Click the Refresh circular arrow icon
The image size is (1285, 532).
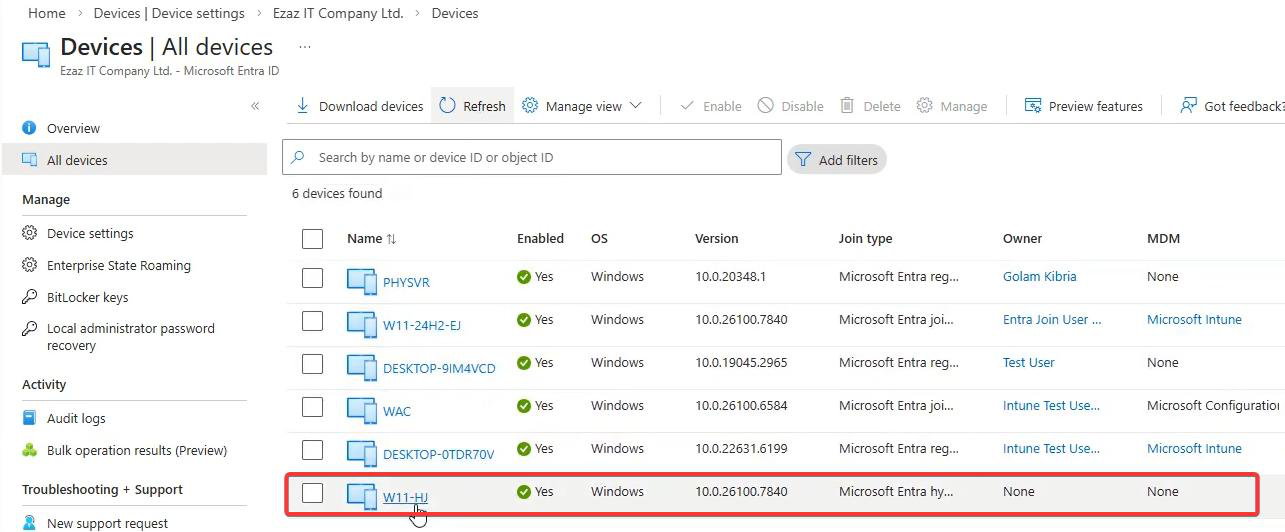447,105
